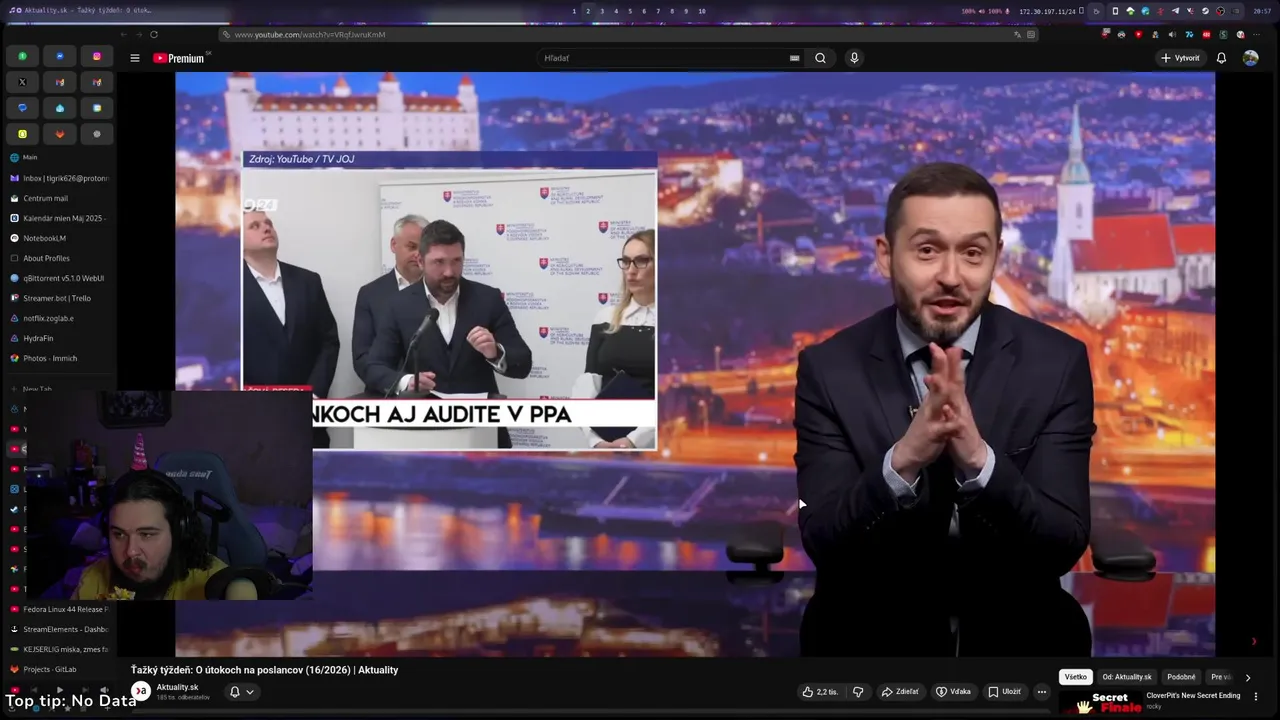Open the notifications bell in YouTube header

click(1221, 58)
